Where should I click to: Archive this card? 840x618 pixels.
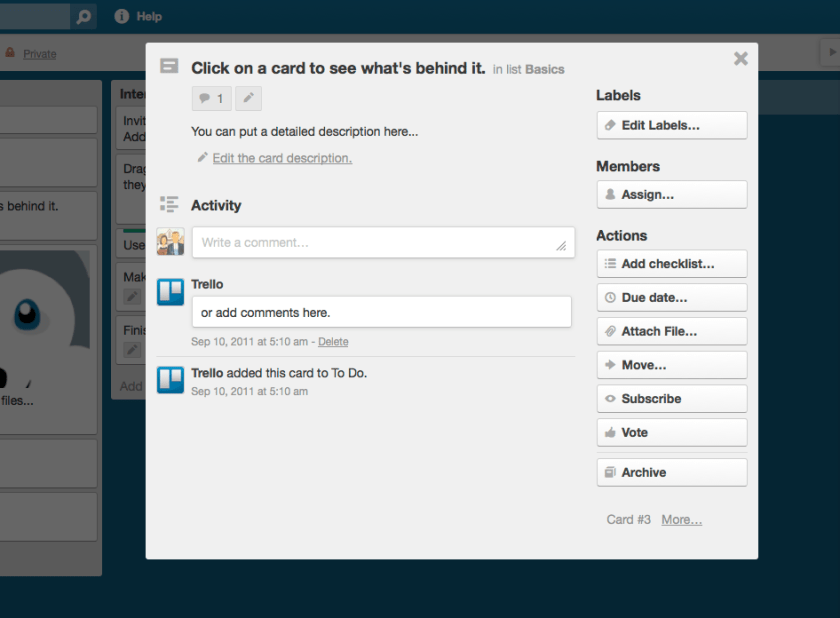click(671, 472)
